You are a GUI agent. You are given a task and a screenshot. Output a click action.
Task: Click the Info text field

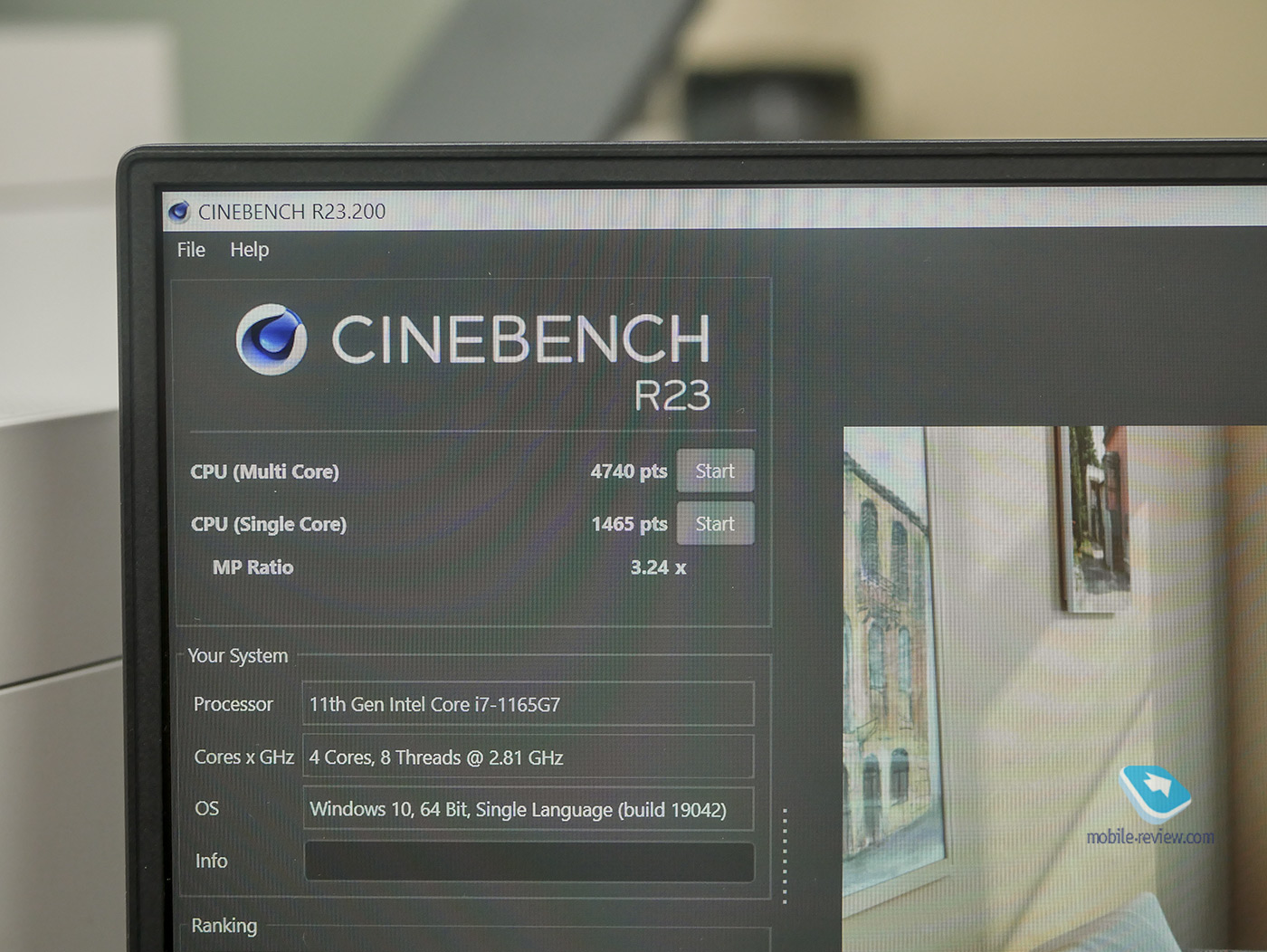coord(529,862)
